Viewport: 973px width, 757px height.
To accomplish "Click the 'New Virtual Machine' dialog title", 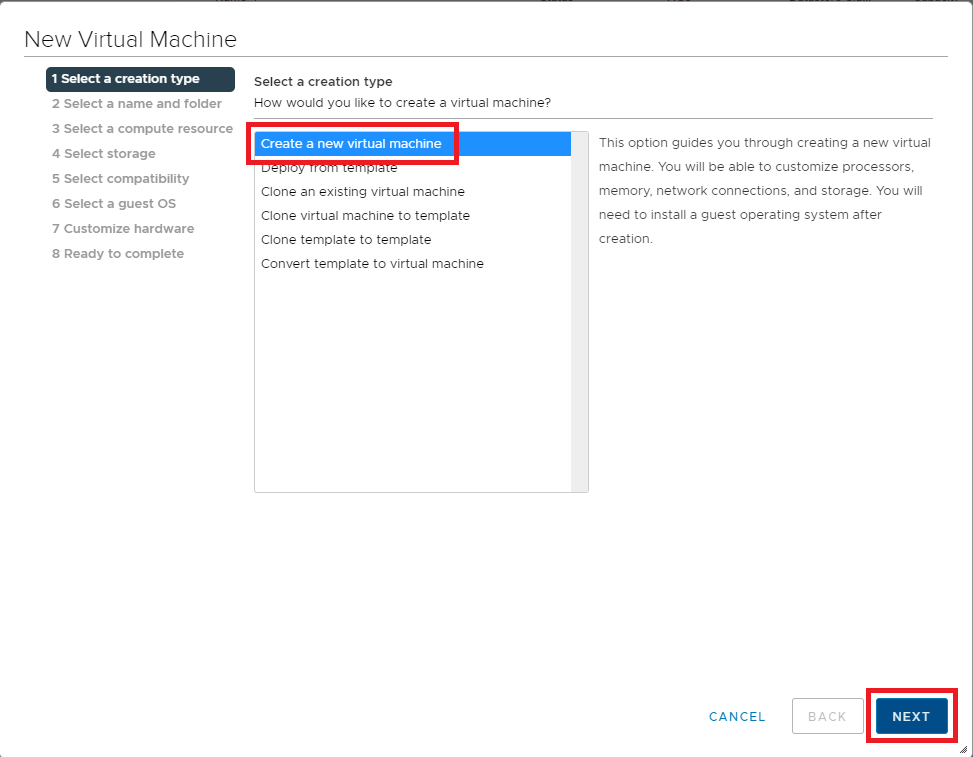I will pos(130,40).
